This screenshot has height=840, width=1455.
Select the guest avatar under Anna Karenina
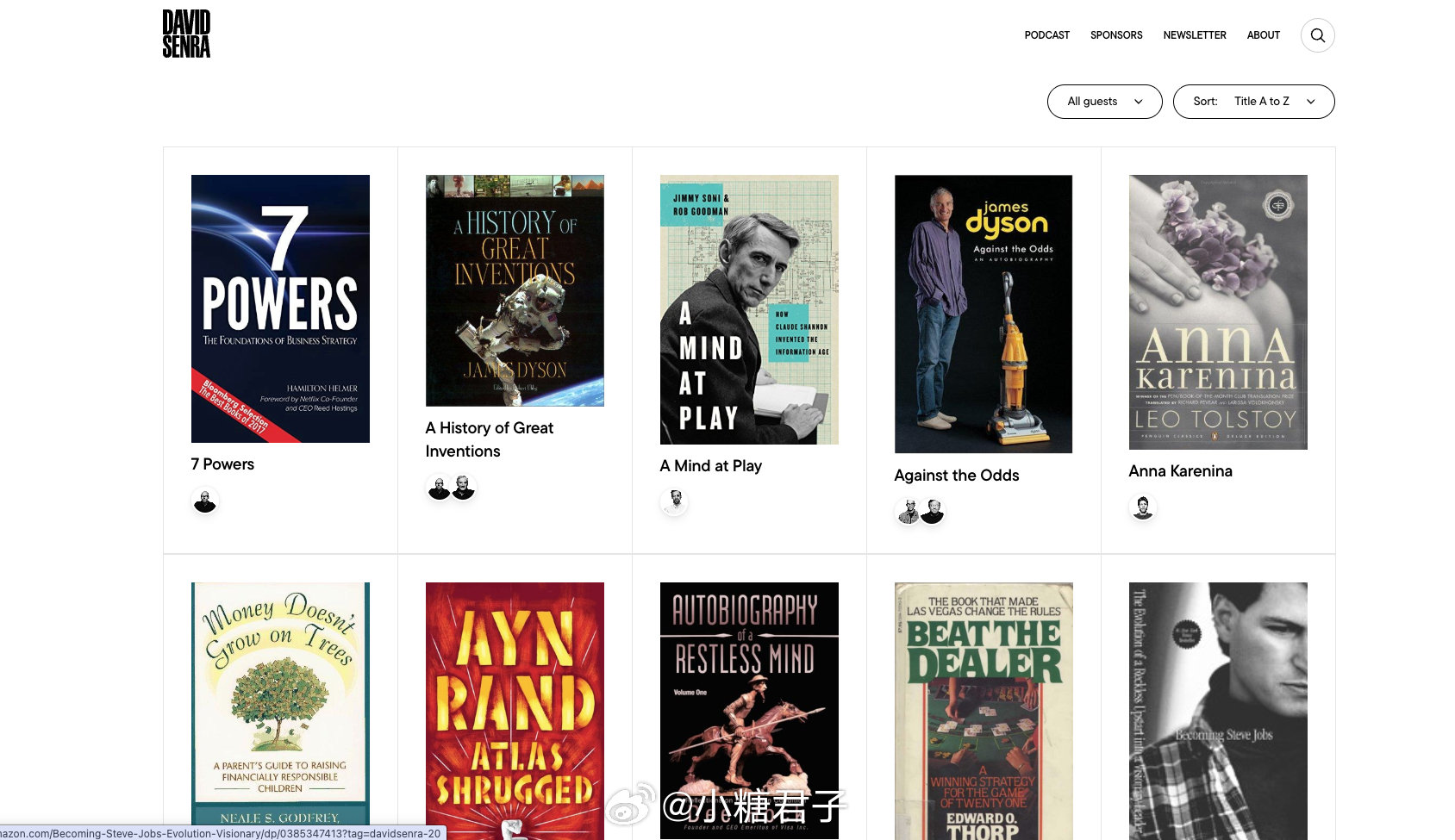1143,507
